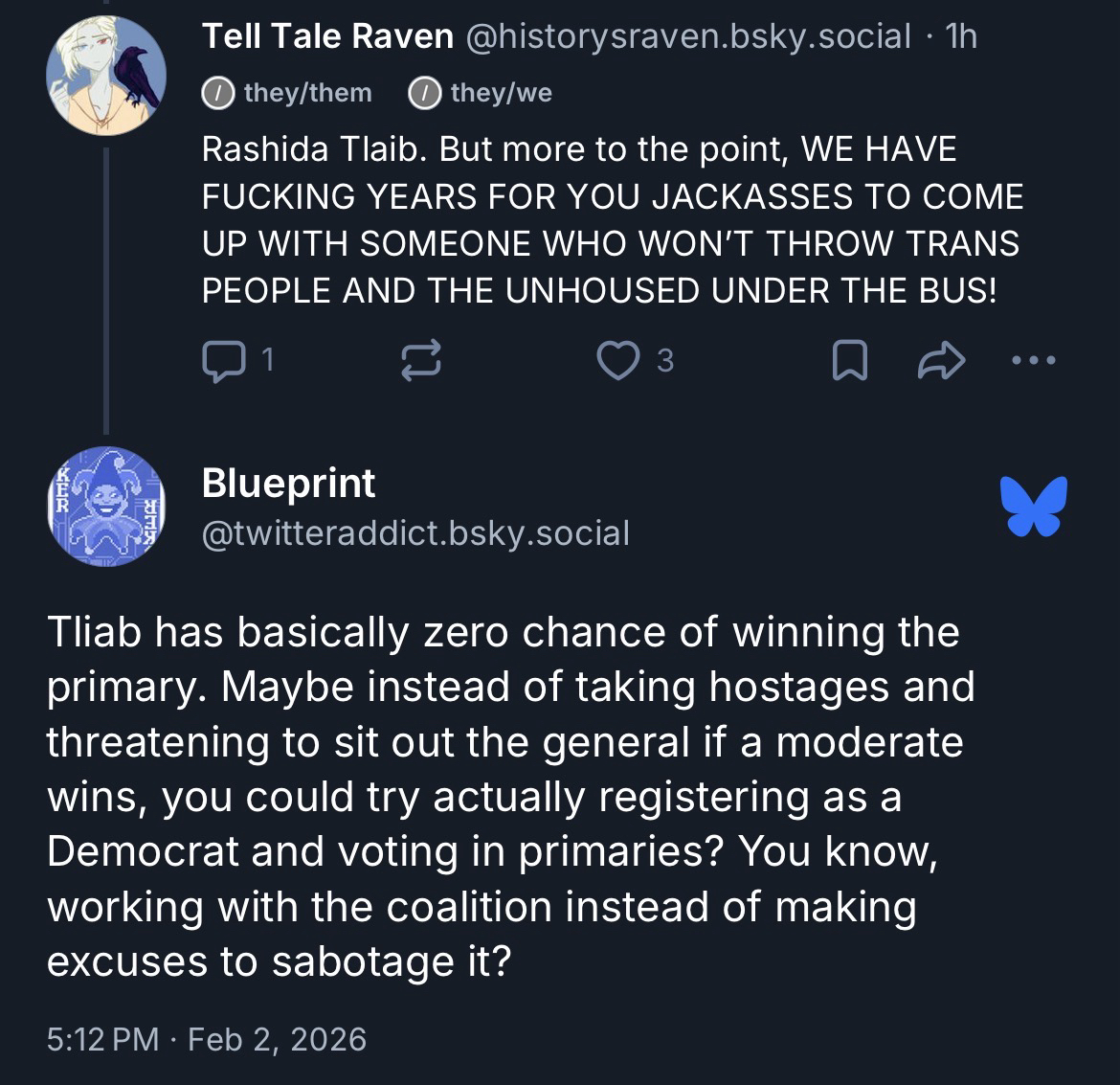This screenshot has height=1085, width=1120.
Task: Open Tell Tale Raven's profile picture
Action: pyautogui.click(x=106, y=75)
